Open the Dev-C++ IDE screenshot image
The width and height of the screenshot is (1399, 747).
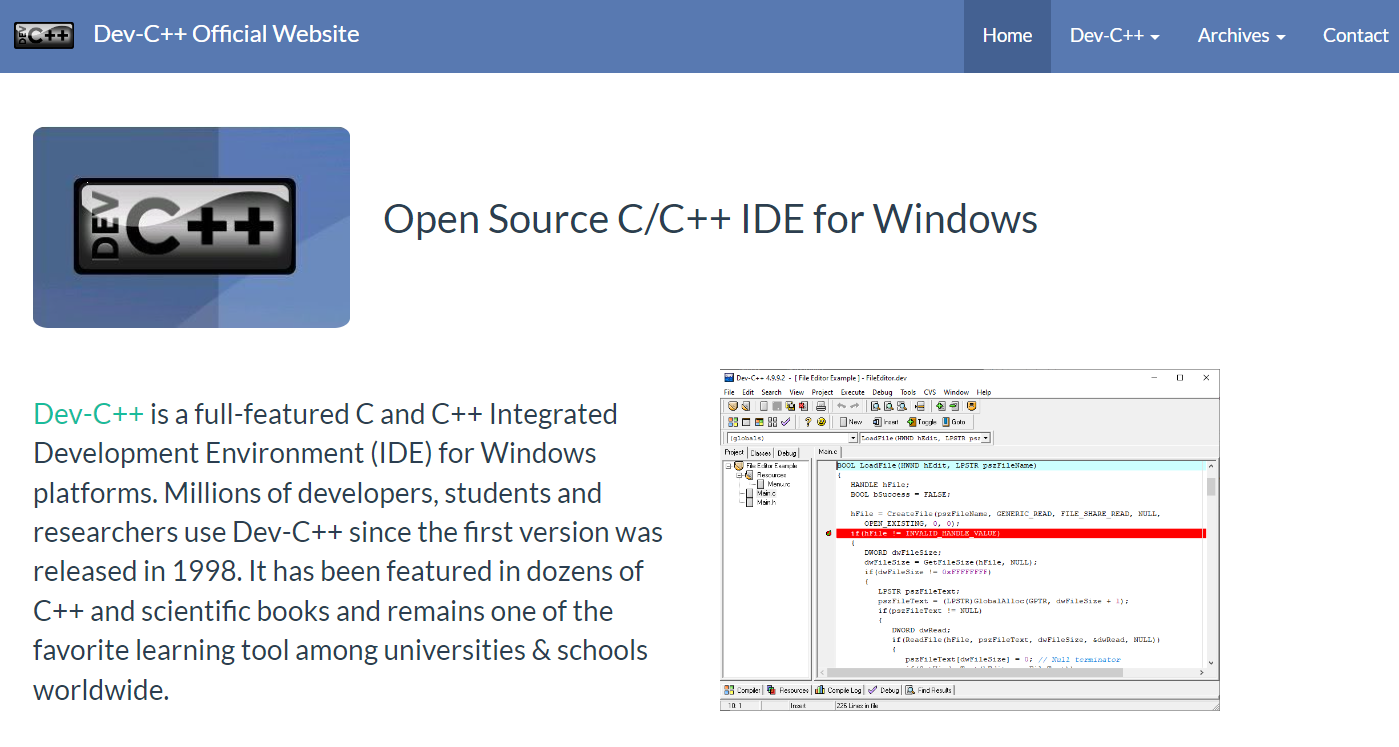coord(969,540)
